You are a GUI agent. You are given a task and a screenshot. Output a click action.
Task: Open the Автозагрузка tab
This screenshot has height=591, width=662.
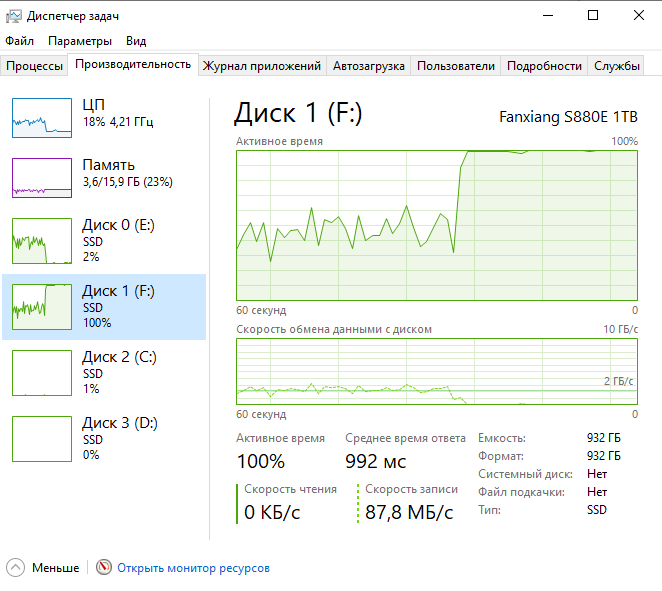coord(368,66)
